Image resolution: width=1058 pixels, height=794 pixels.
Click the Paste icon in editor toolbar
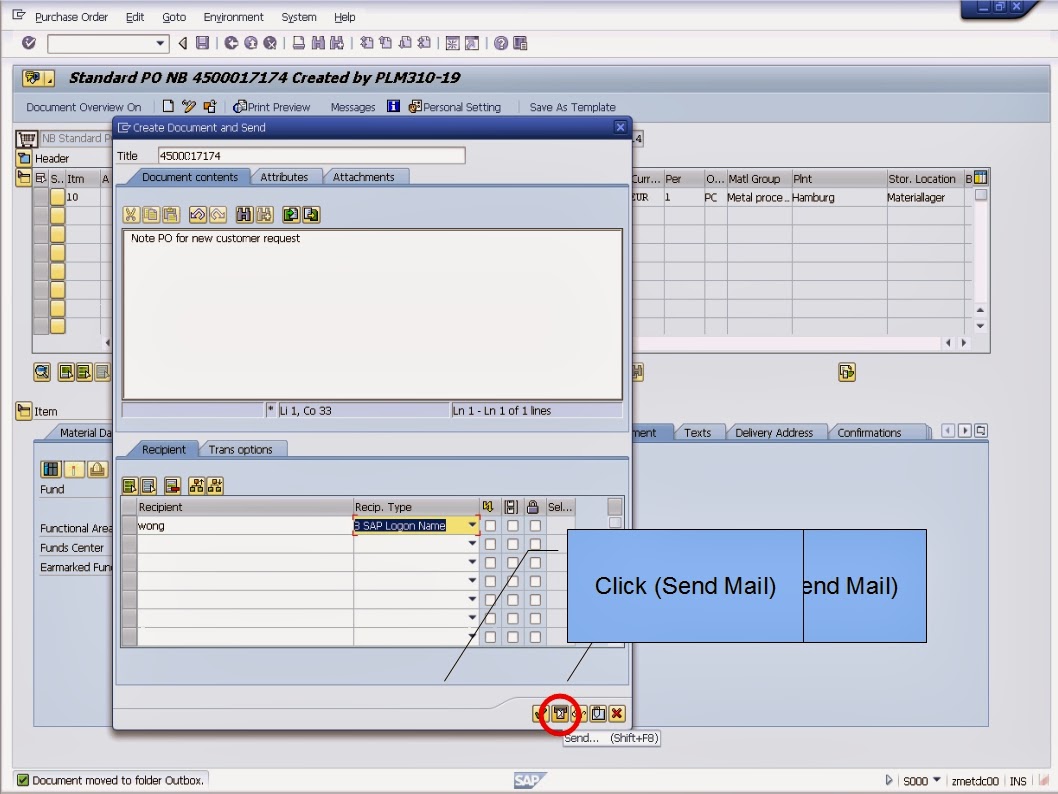[x=171, y=215]
